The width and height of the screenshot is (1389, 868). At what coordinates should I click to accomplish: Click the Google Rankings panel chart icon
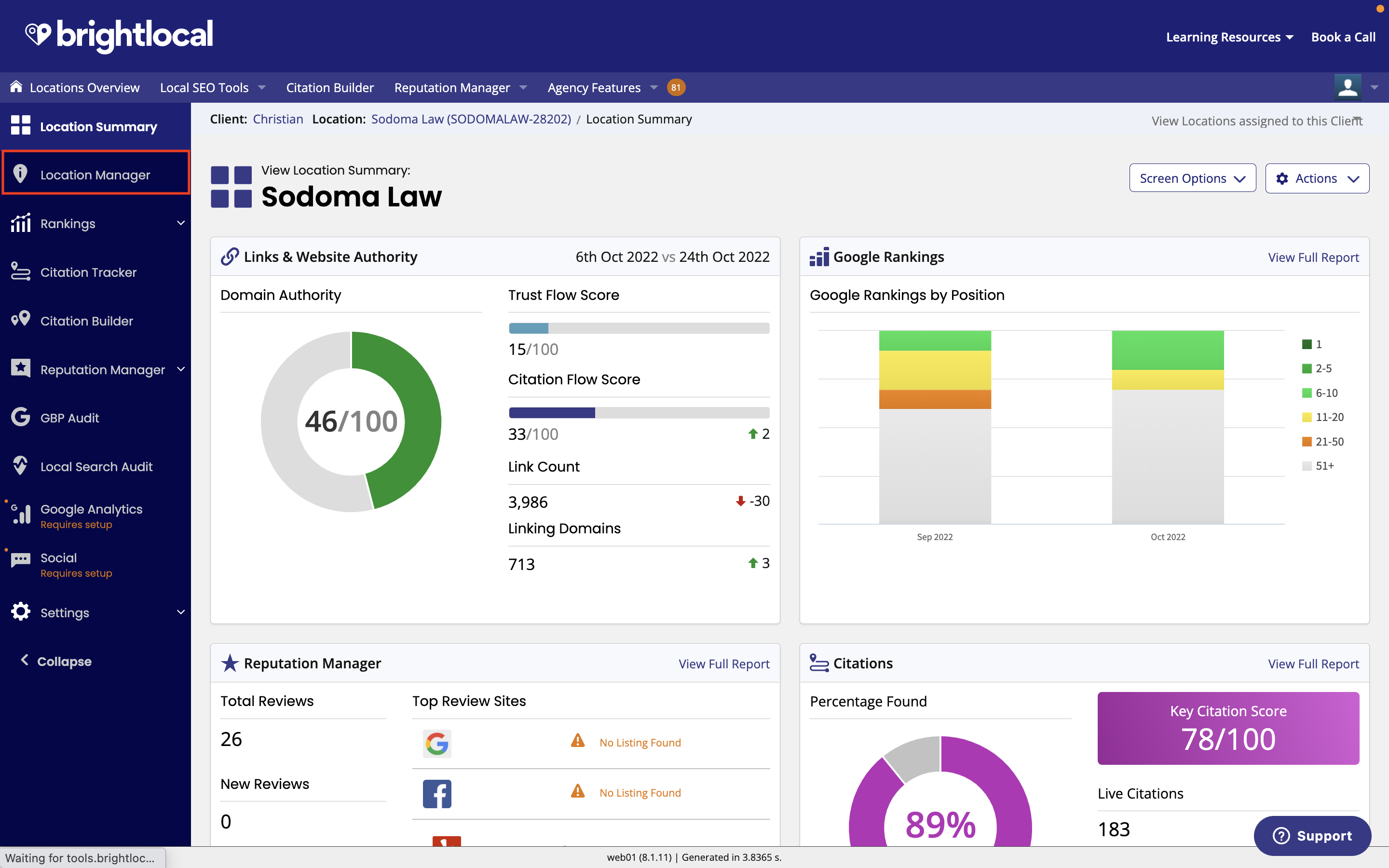[x=819, y=257]
